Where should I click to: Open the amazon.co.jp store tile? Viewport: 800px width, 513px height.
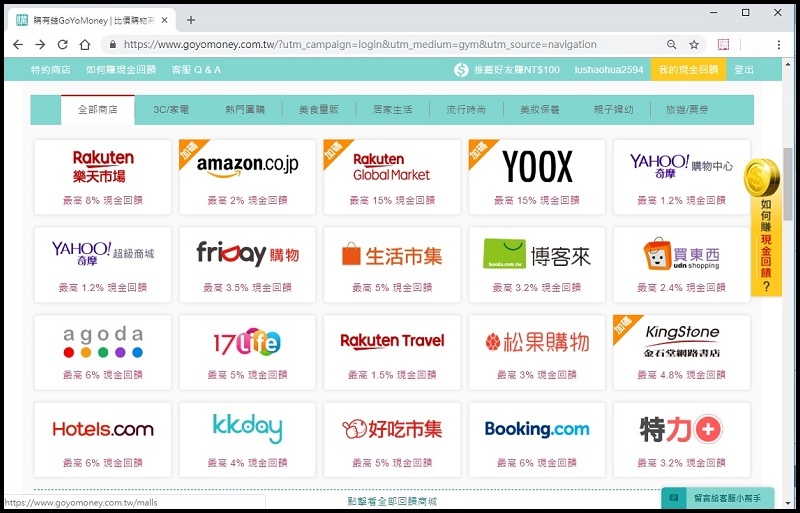[247, 176]
